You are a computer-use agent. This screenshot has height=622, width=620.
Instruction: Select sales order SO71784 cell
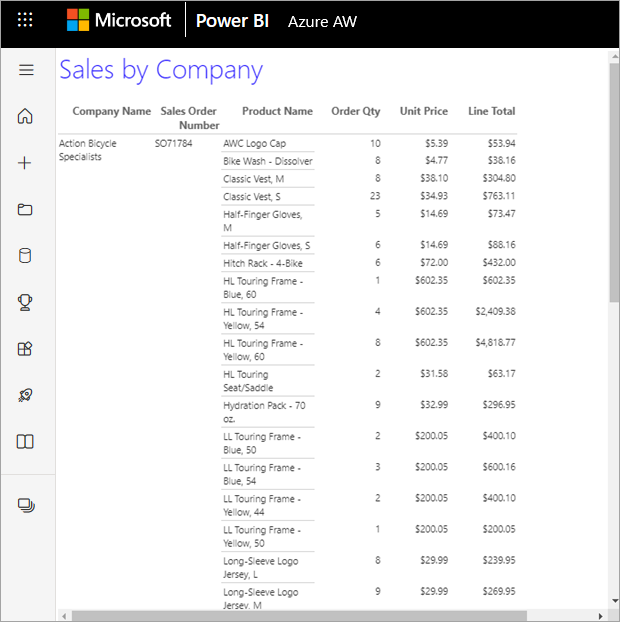173,143
